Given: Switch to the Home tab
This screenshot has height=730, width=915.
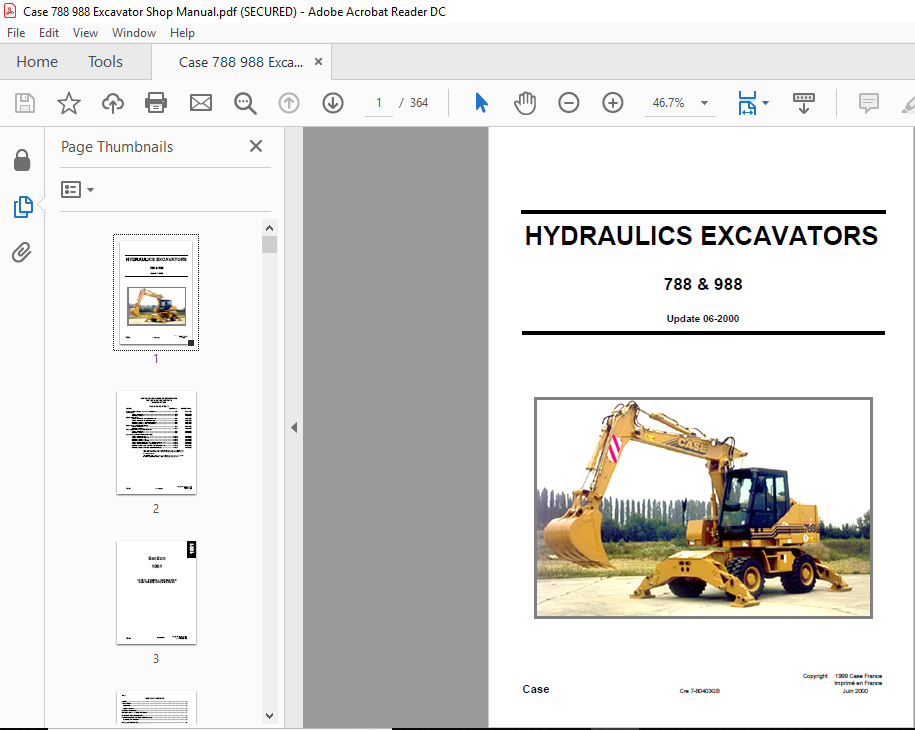Looking at the screenshot, I should pos(37,61).
